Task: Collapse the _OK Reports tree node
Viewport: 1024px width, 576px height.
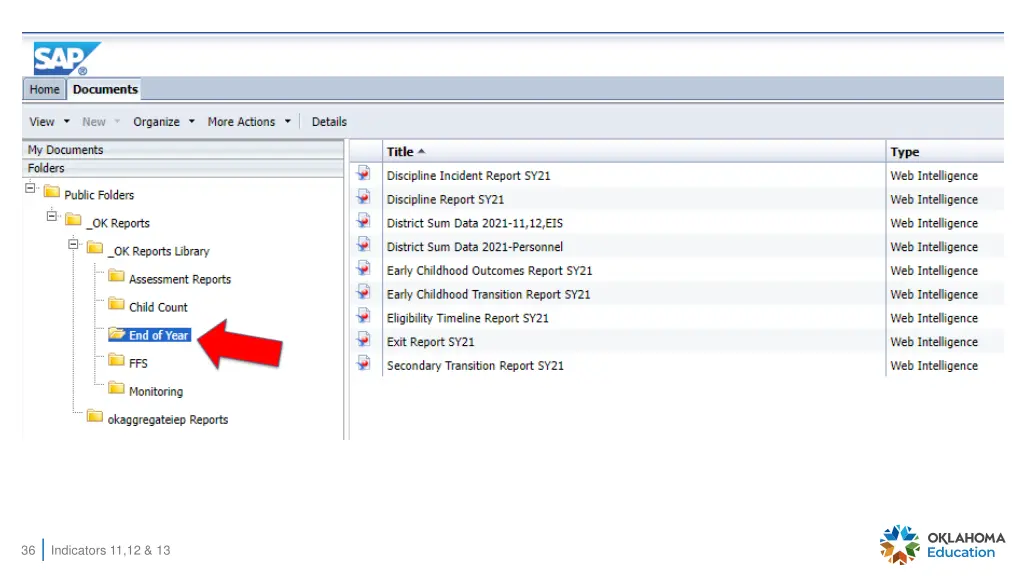Action: coord(52,216)
